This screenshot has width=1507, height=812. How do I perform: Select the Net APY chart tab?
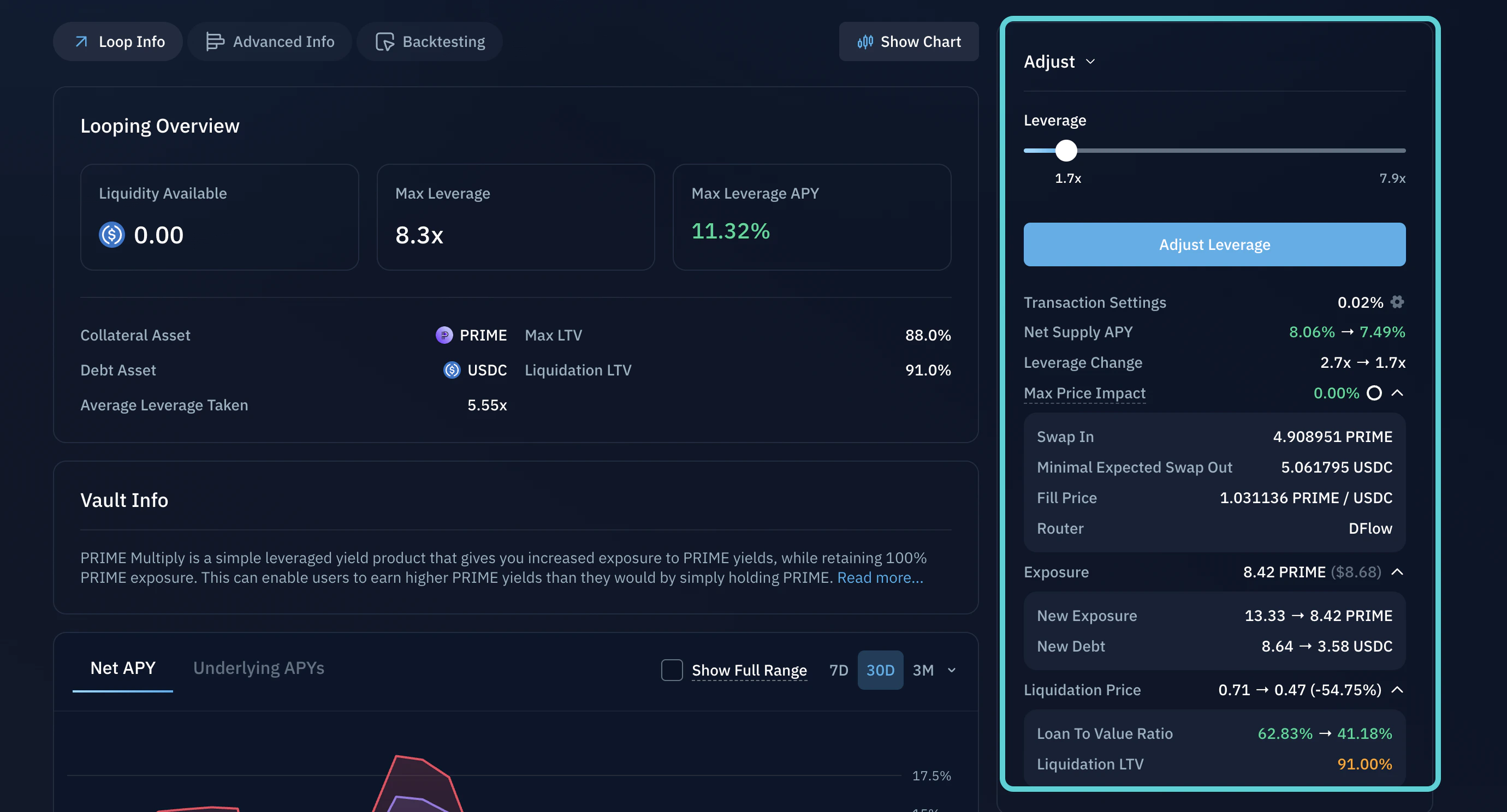click(x=123, y=668)
